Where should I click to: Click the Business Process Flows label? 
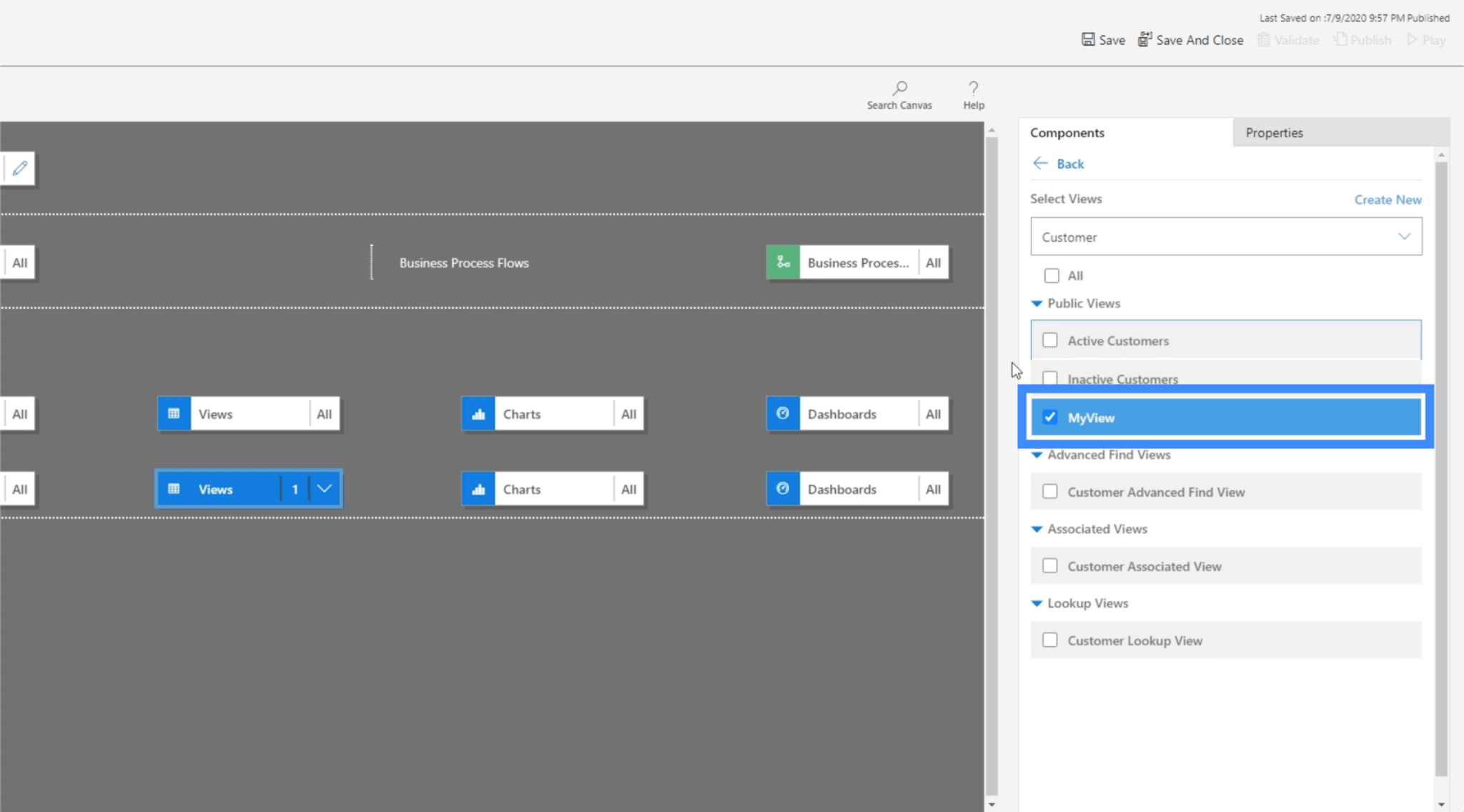464,262
